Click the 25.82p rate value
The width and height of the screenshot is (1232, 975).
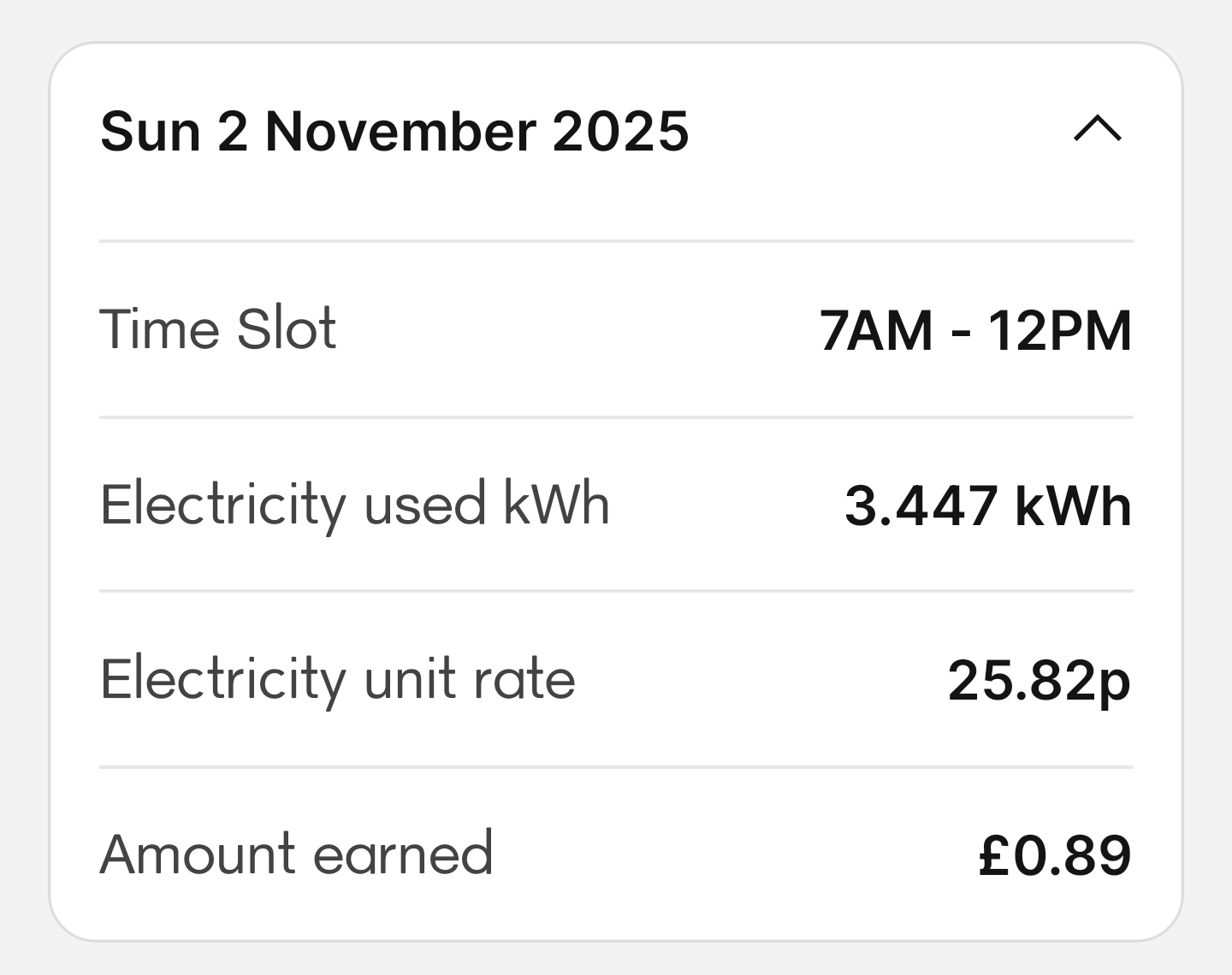click(x=1039, y=682)
